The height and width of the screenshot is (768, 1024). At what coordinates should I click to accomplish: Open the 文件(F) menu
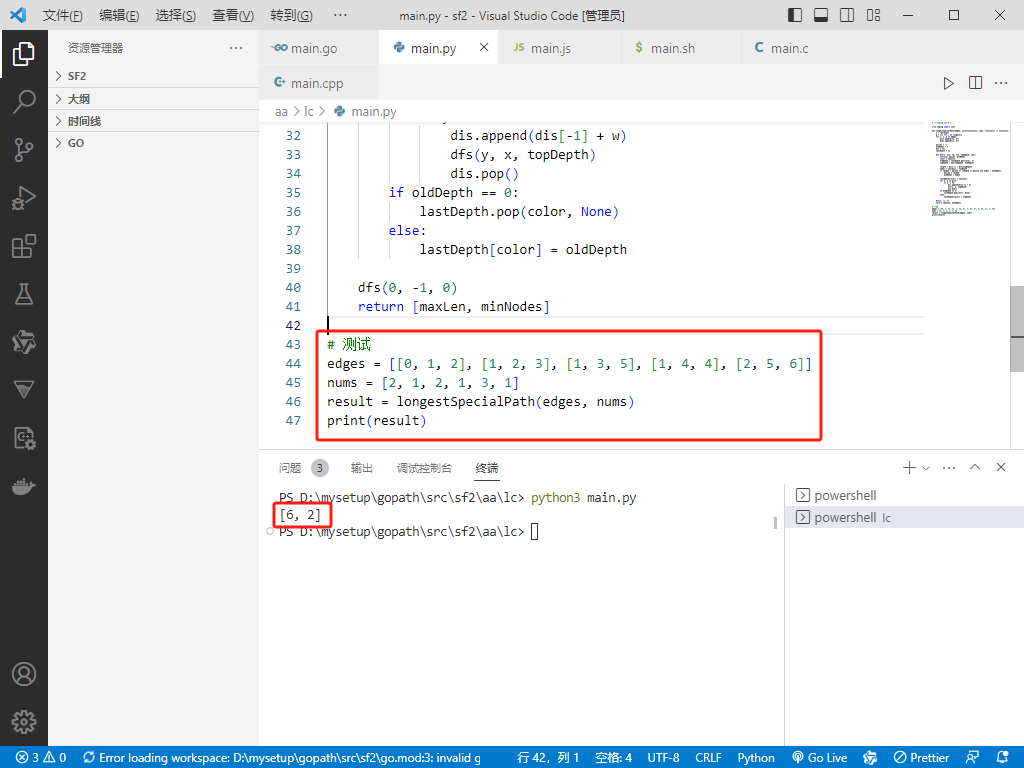click(63, 15)
